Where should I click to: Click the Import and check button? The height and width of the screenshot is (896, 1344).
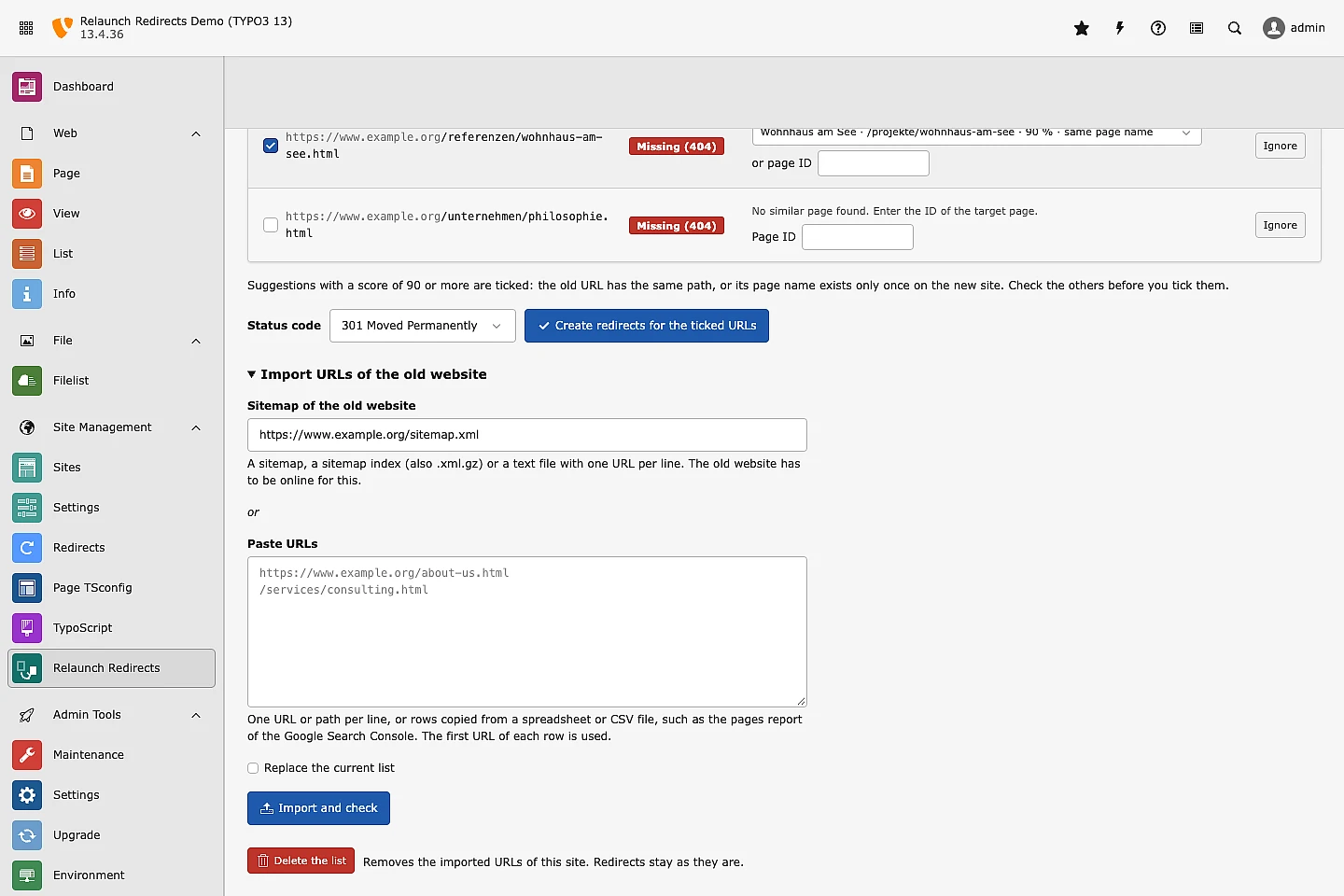point(318,808)
